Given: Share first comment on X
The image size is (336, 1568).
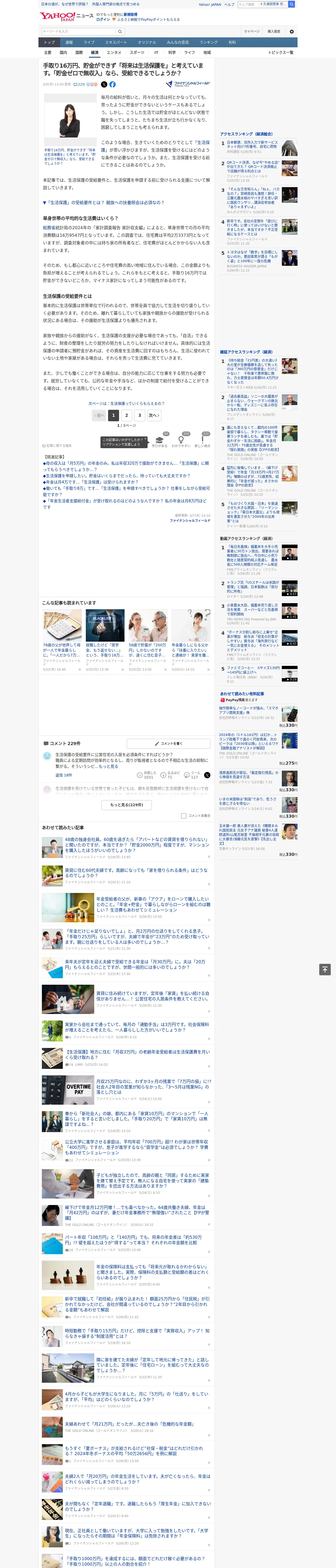Looking at the screenshot, I should pos(207,775).
